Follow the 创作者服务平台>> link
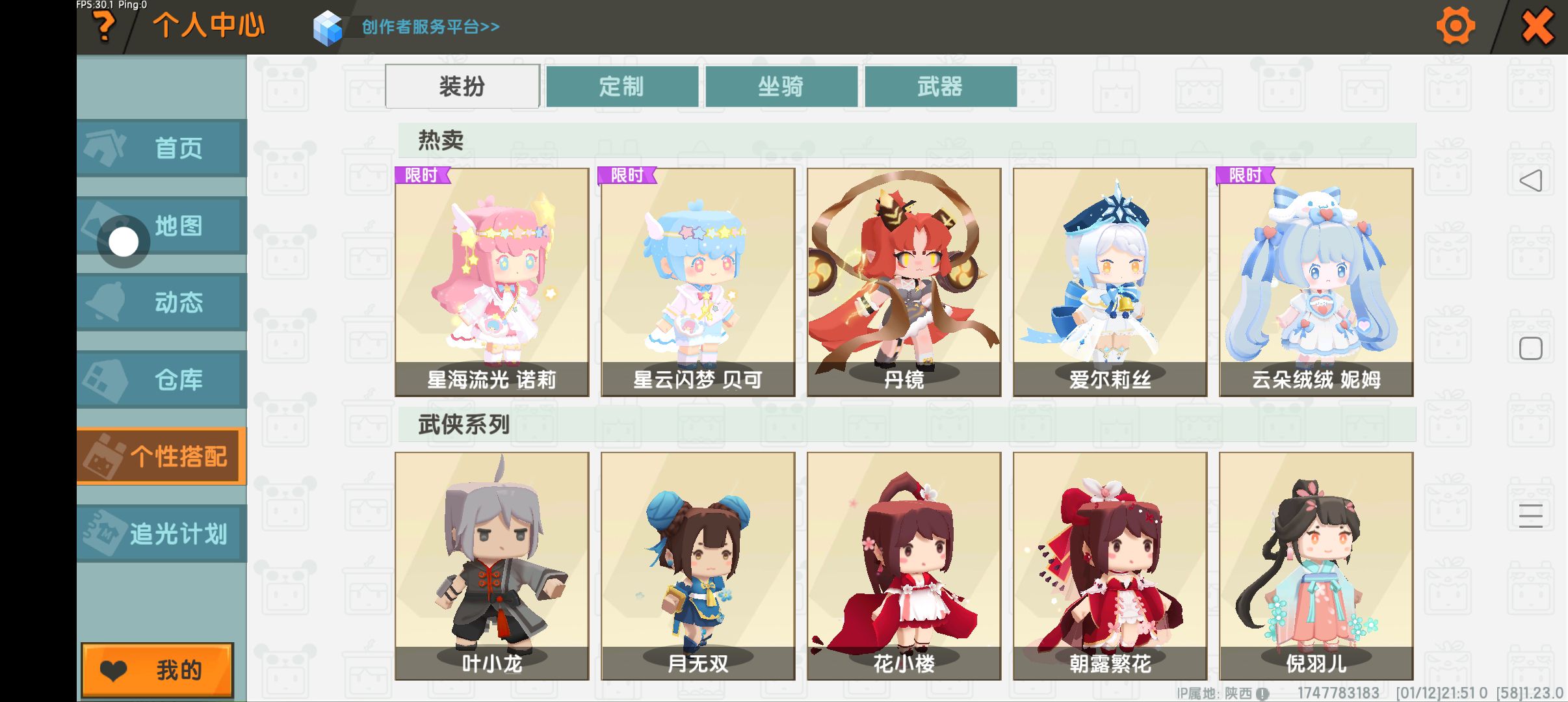Screen dimensions: 1568x702 click(430, 27)
